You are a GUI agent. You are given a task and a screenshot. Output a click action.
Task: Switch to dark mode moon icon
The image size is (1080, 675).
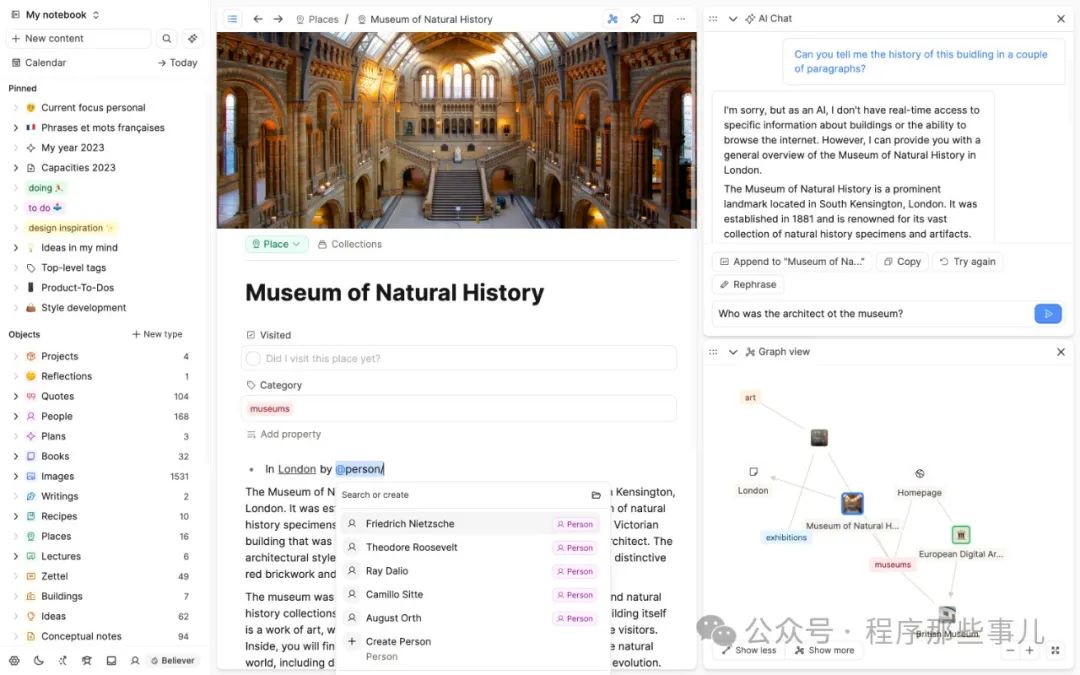tap(39, 661)
